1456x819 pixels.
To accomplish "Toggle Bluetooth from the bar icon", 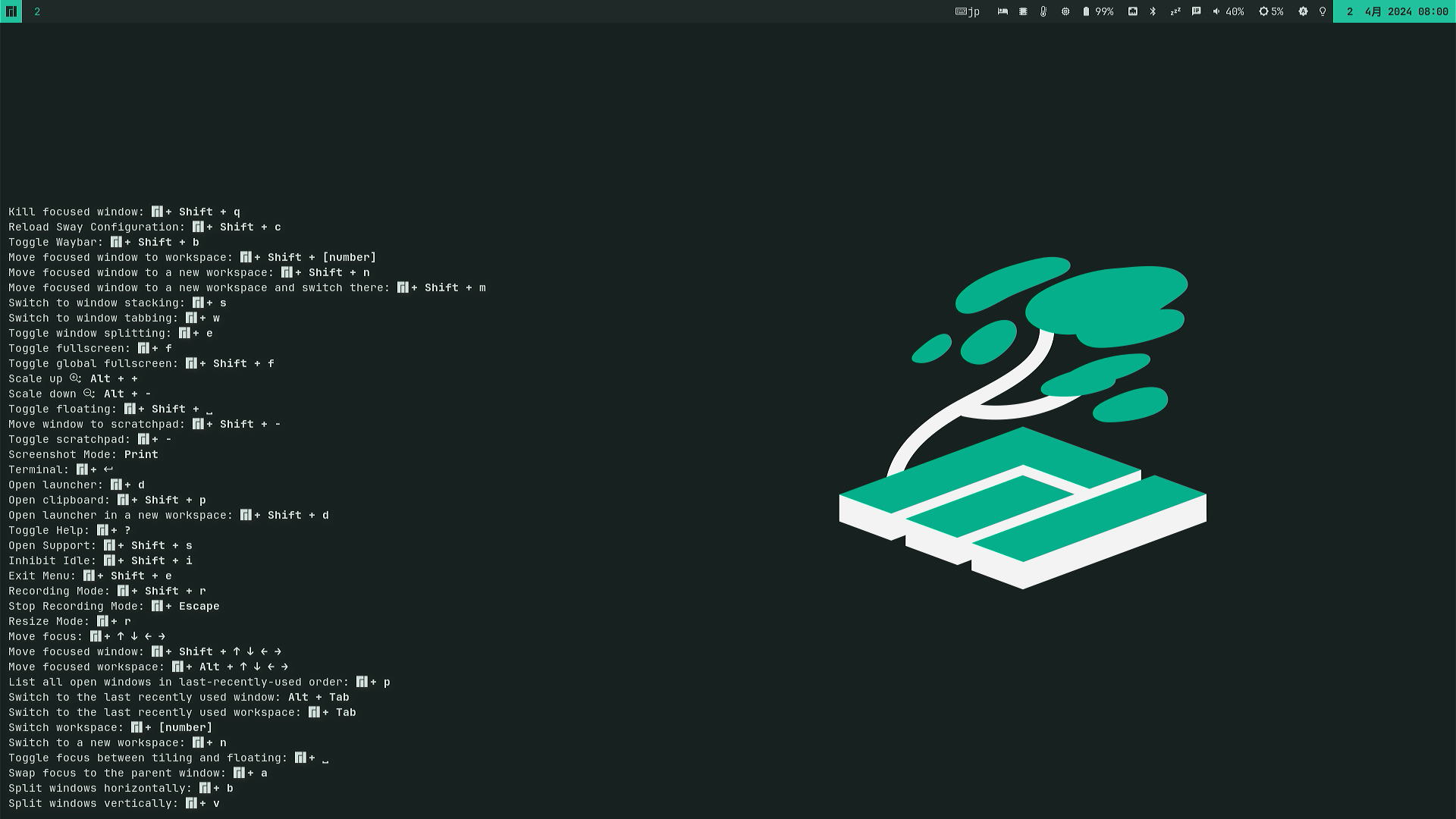I will tap(1153, 11).
